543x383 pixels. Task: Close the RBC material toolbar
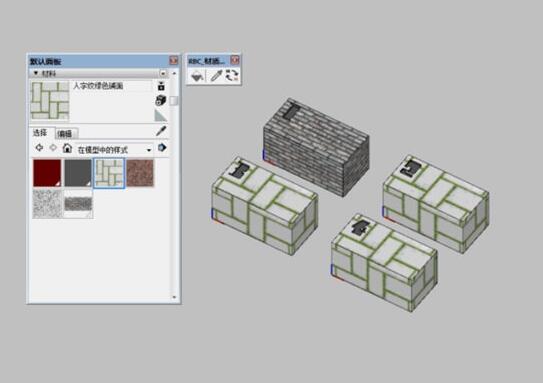pos(235,60)
